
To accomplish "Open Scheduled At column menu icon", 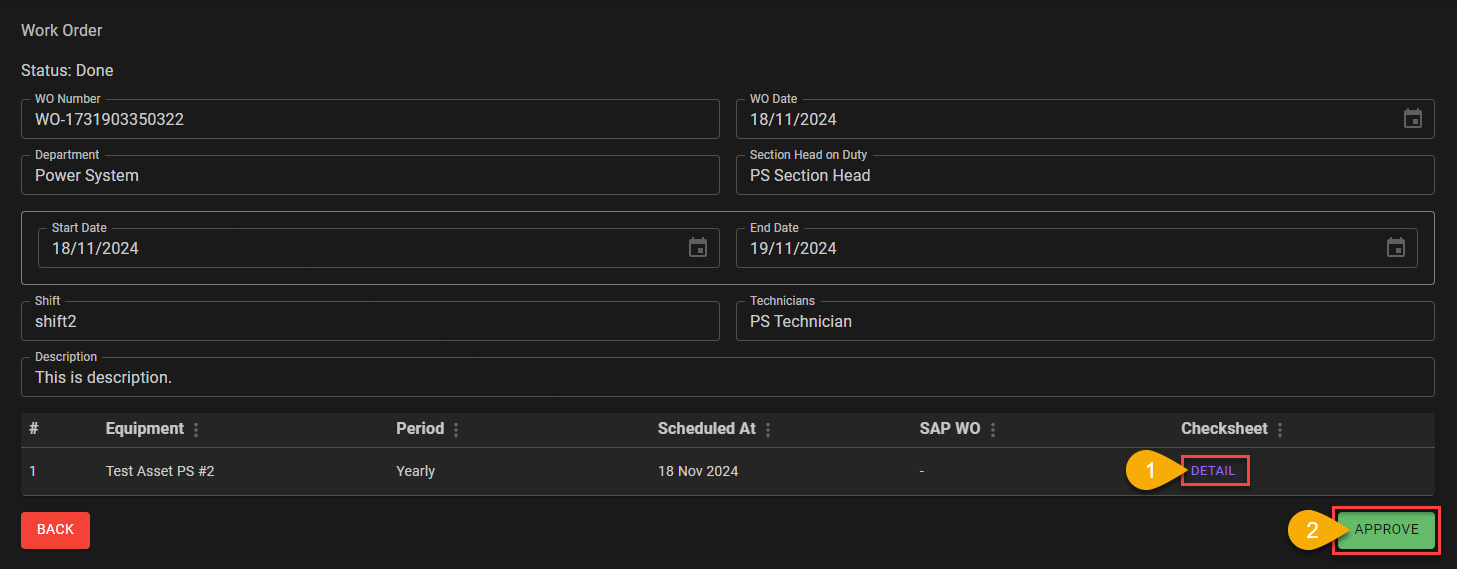I will (x=768, y=429).
